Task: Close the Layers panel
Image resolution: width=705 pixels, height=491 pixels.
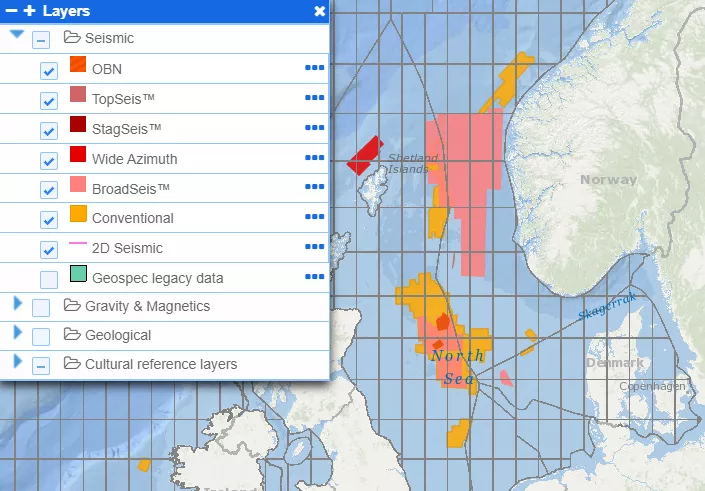Action: (319, 12)
